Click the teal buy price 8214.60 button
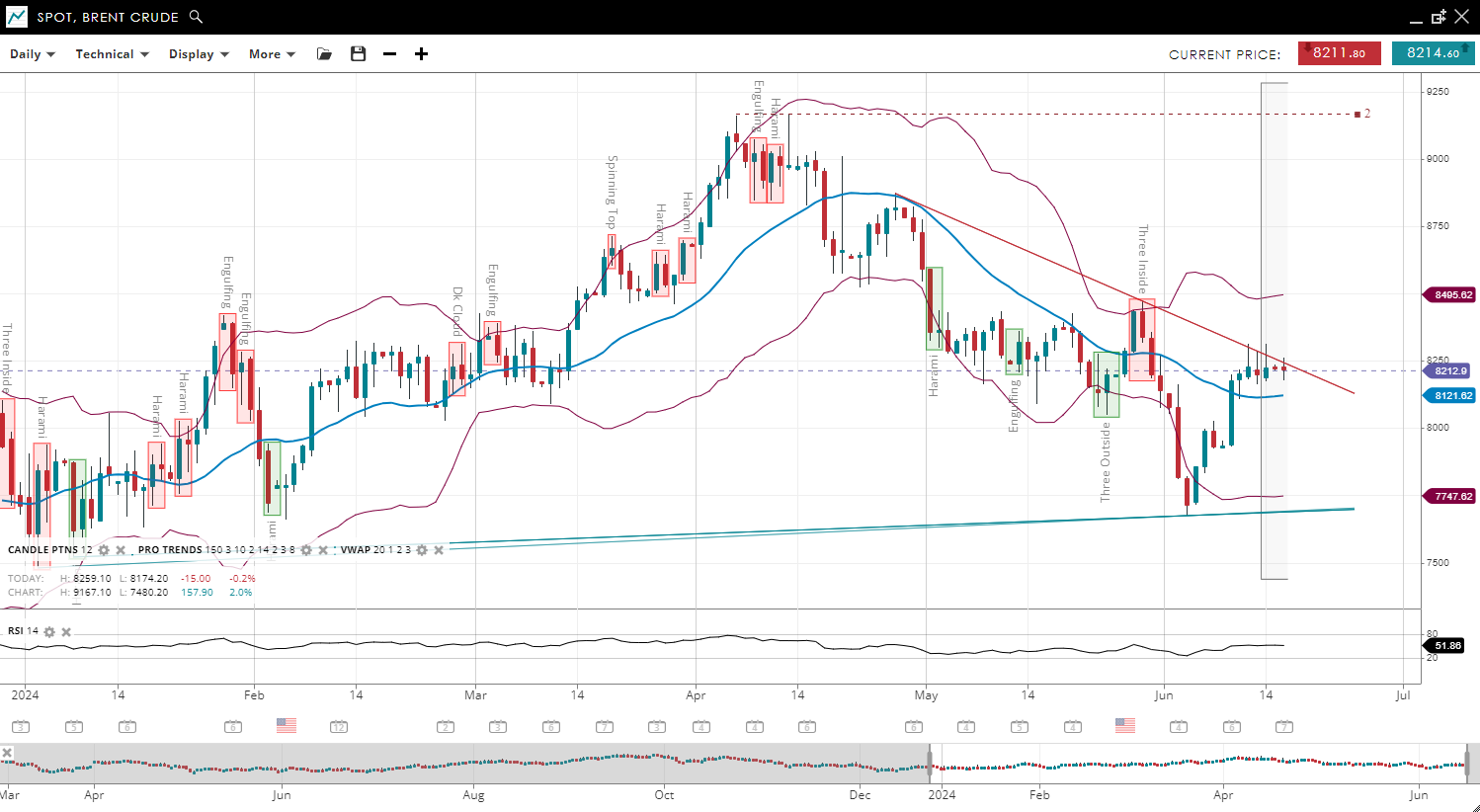The image size is (1480, 812). pos(1433,53)
